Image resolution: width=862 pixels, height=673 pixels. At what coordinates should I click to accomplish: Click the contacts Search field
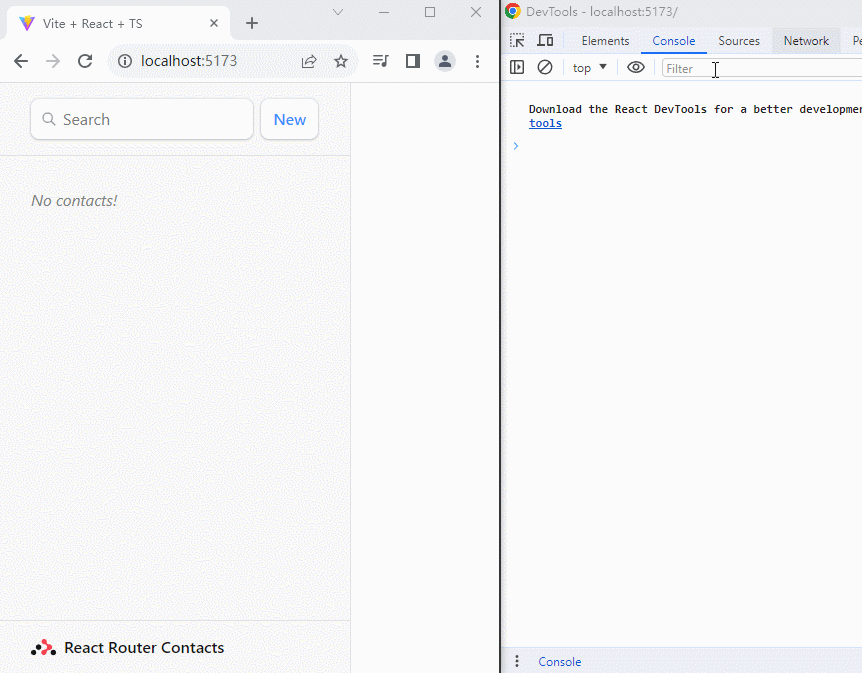point(142,119)
